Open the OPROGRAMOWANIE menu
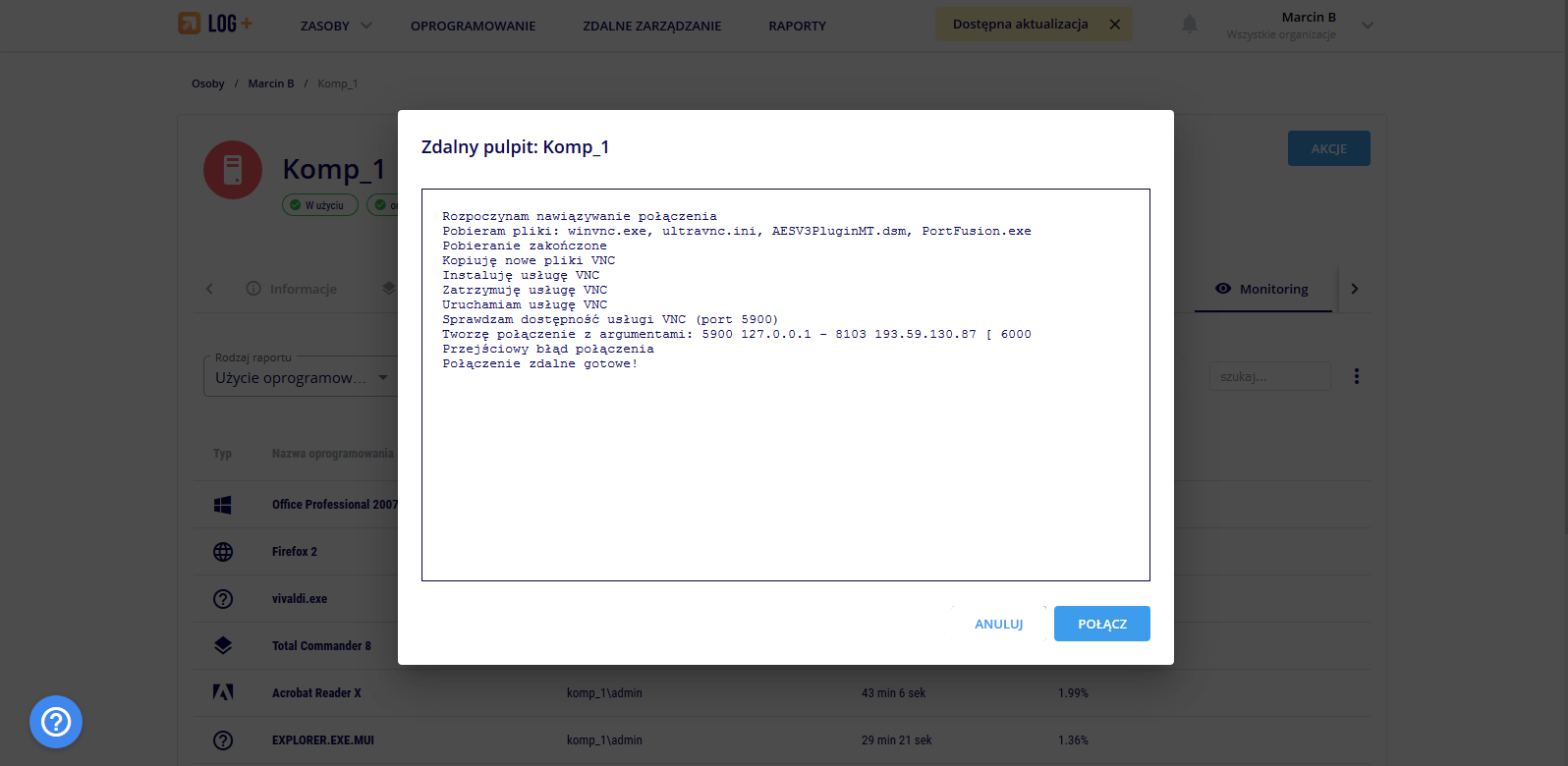 point(473,26)
